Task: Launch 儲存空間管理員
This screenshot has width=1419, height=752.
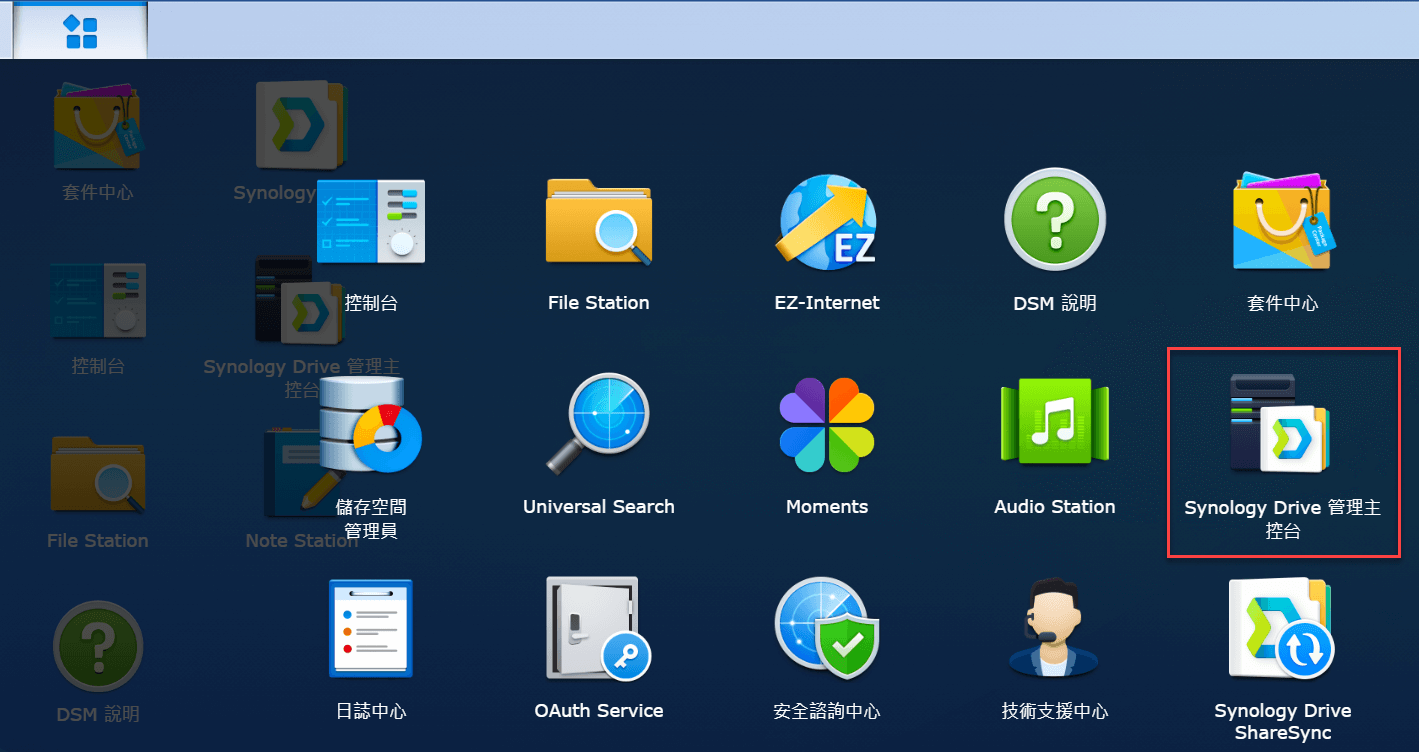Action: tap(371, 458)
